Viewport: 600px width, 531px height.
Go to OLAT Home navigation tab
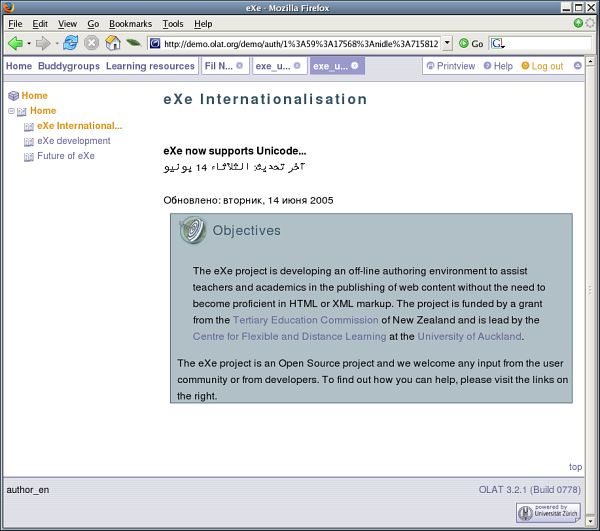click(x=19, y=66)
